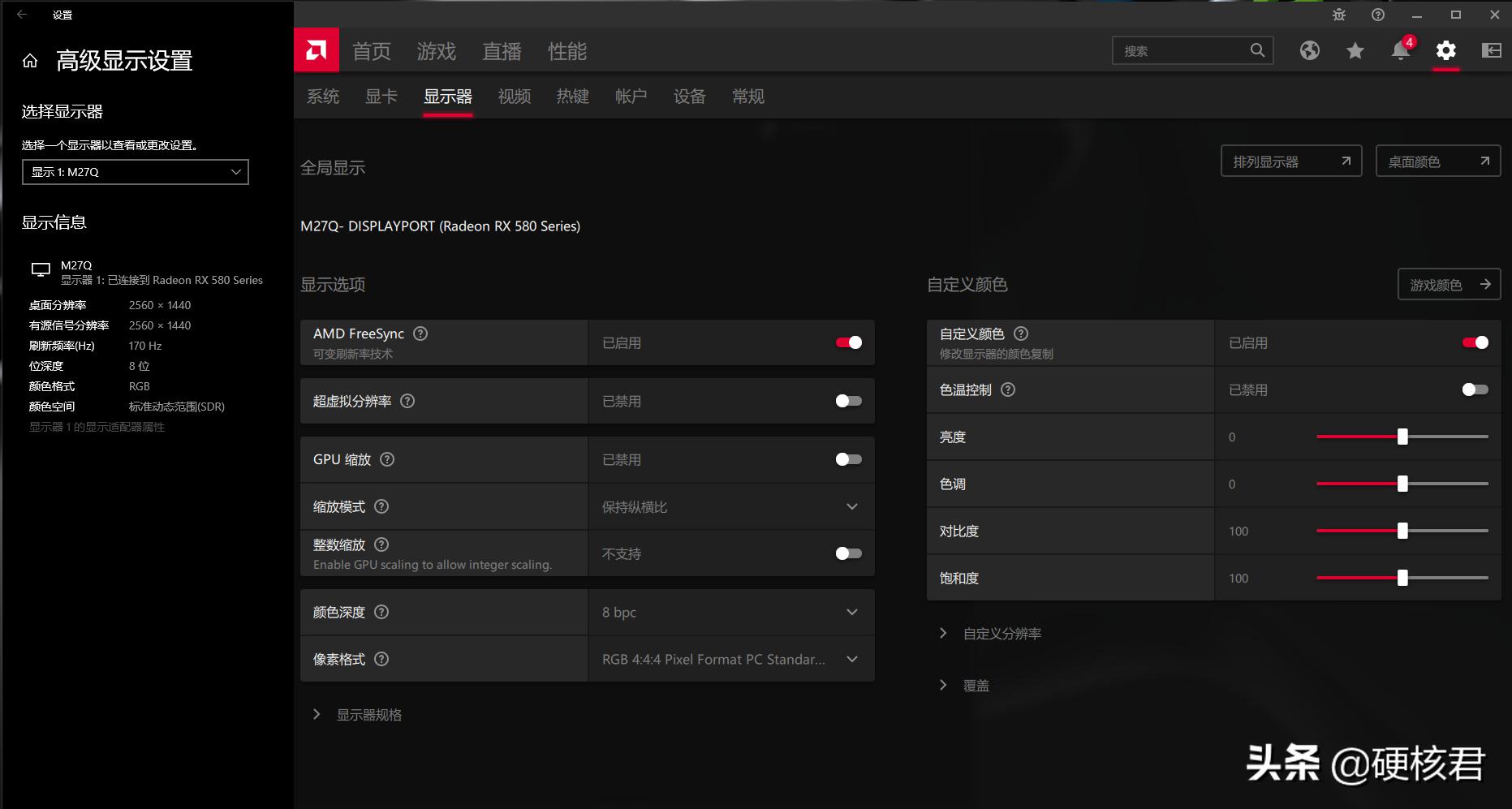The width and height of the screenshot is (1512, 809).
Task: Click the help question mark beside AMD FreeSync
Action: tap(420, 333)
